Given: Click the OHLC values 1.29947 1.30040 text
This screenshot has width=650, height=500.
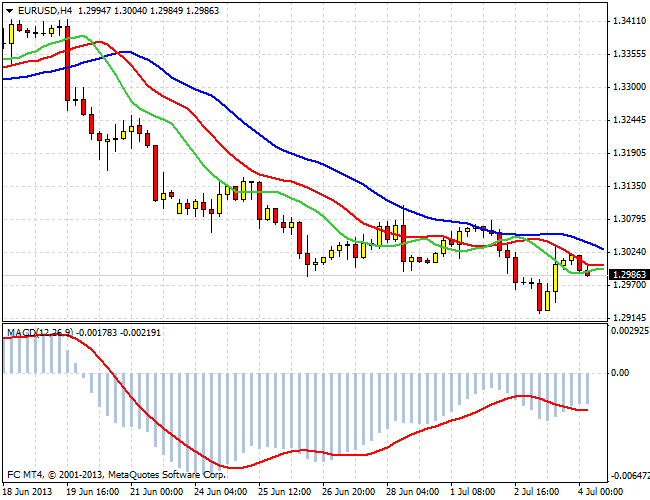Looking at the screenshot, I should (112, 11).
